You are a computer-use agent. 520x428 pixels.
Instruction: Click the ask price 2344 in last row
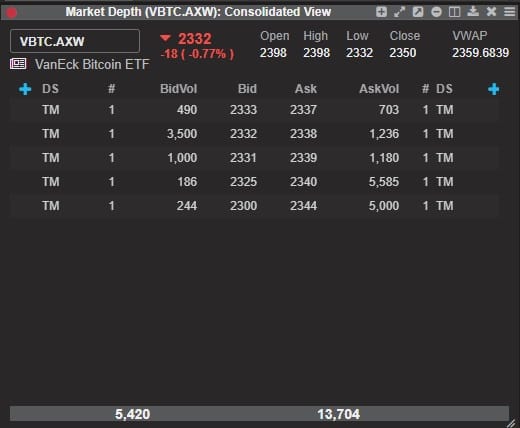coord(303,206)
